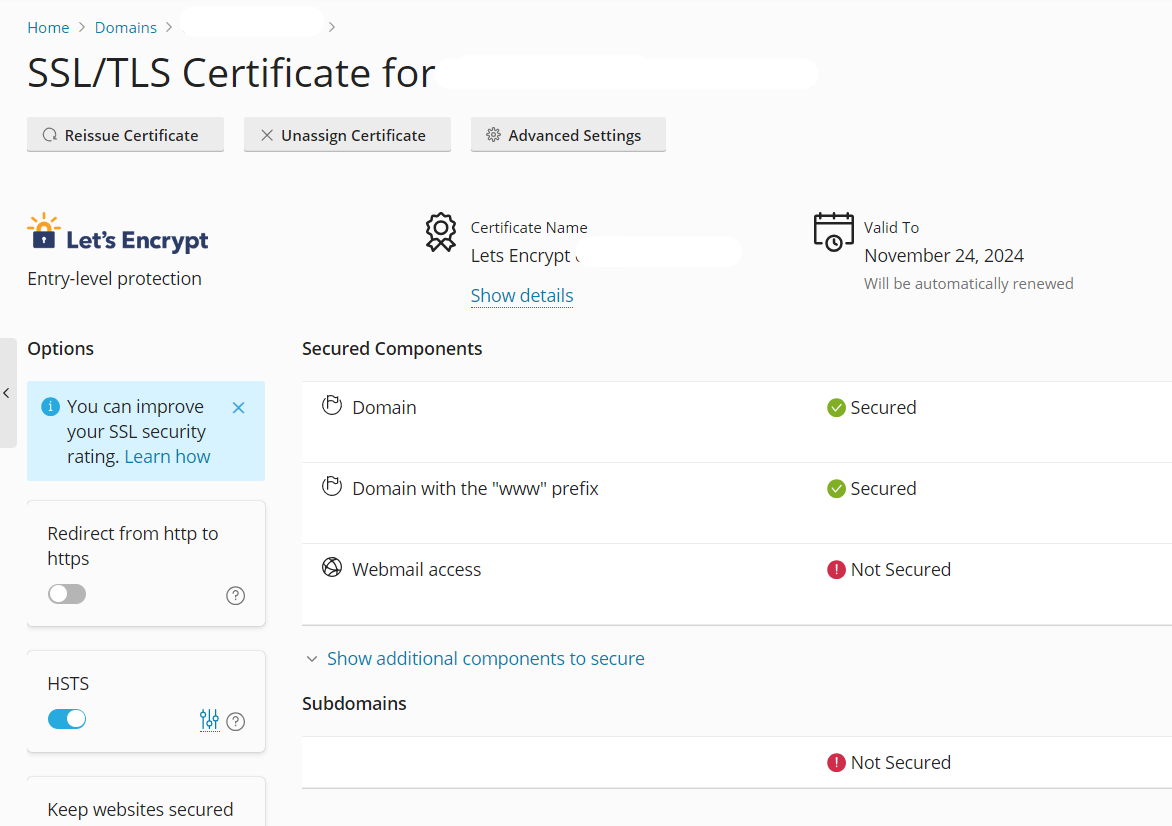The height and width of the screenshot is (826, 1172).
Task: Click the Reissue Certificate button
Action: tap(125, 134)
